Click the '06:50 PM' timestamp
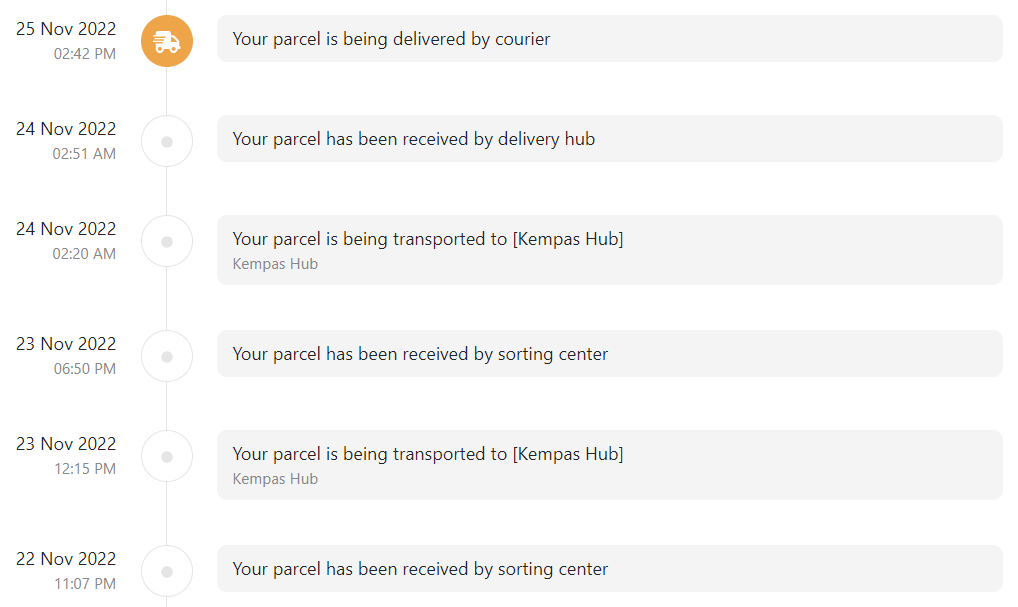Screen dimensions: 1018x607 [85, 369]
